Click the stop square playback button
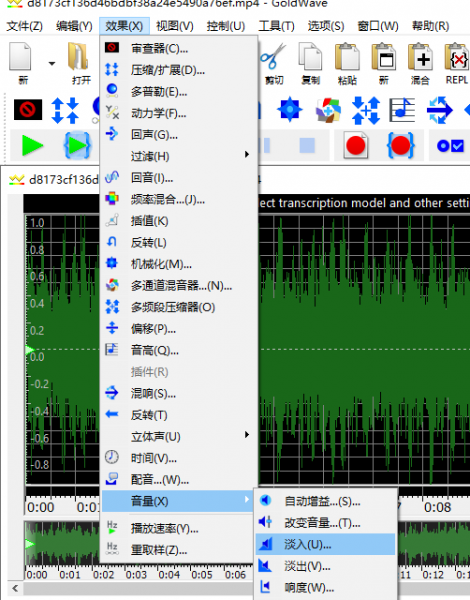 coord(307,145)
